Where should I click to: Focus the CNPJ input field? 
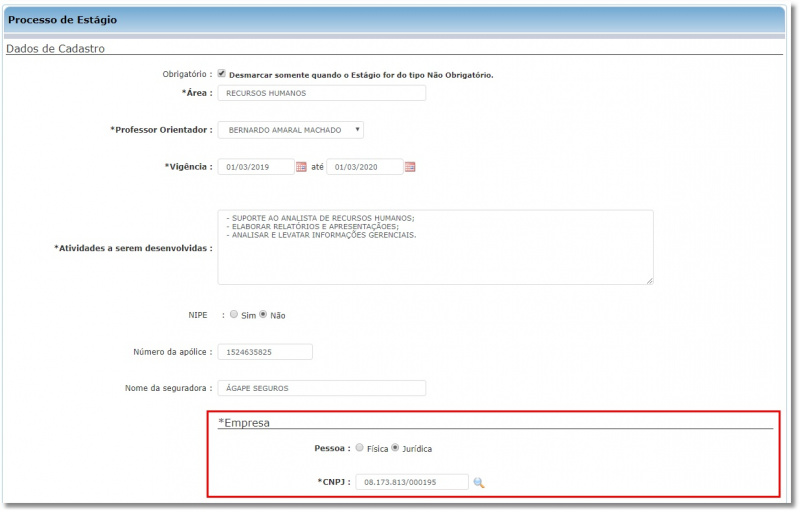tap(410, 483)
